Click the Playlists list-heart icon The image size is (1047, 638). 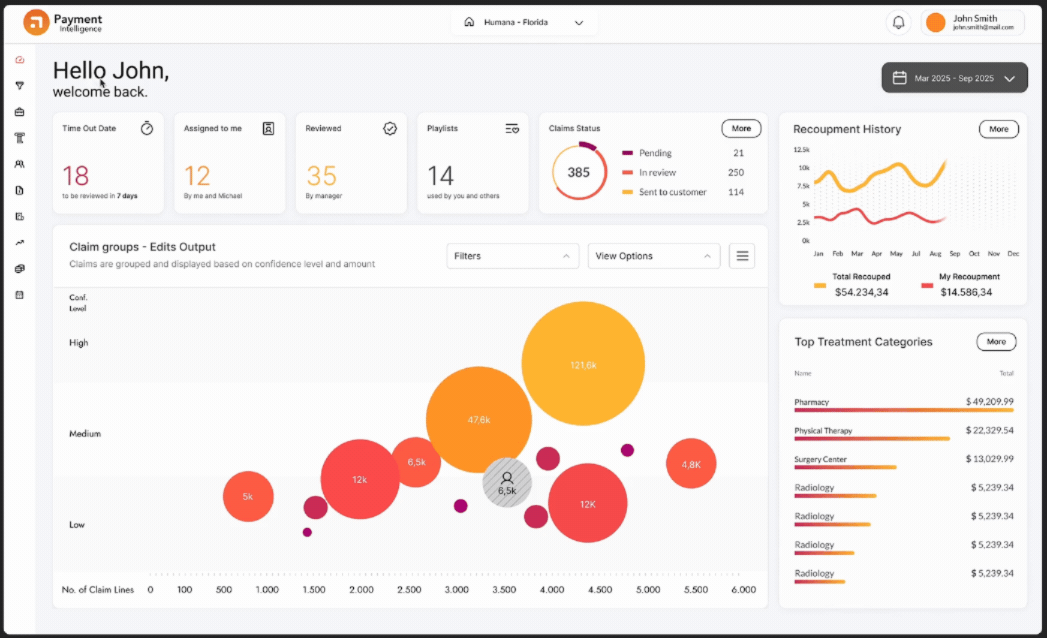[x=512, y=128]
